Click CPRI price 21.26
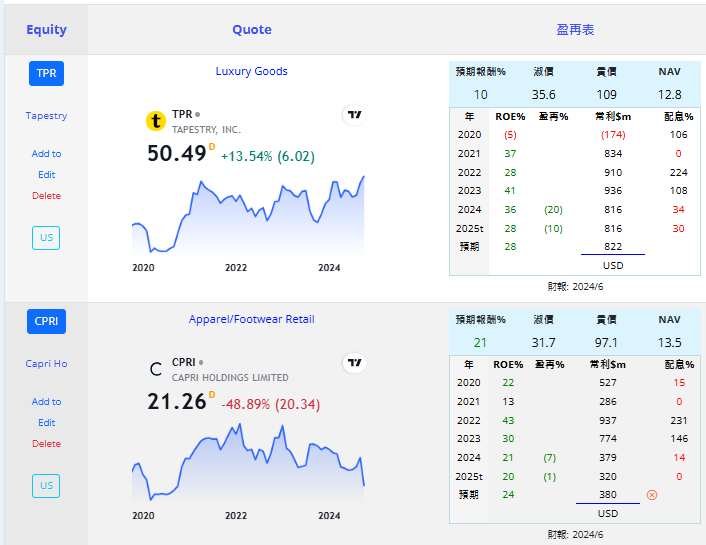This screenshot has width=706, height=545. (177, 402)
